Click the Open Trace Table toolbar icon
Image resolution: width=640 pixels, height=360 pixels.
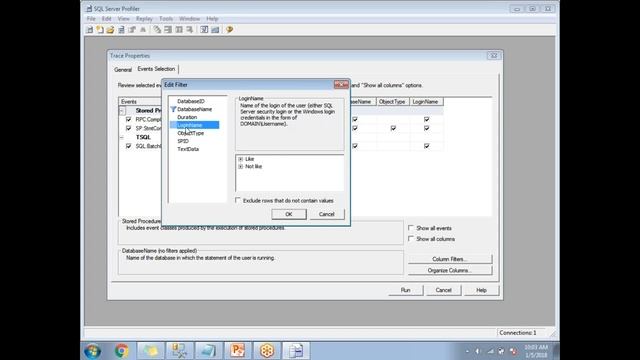point(121,30)
